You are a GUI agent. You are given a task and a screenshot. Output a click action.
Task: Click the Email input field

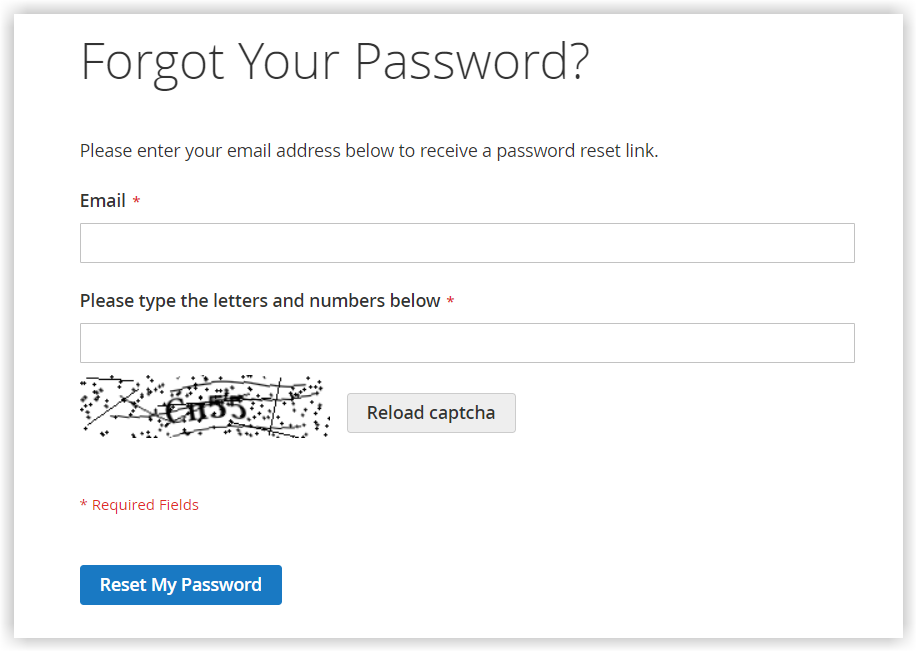coord(467,243)
